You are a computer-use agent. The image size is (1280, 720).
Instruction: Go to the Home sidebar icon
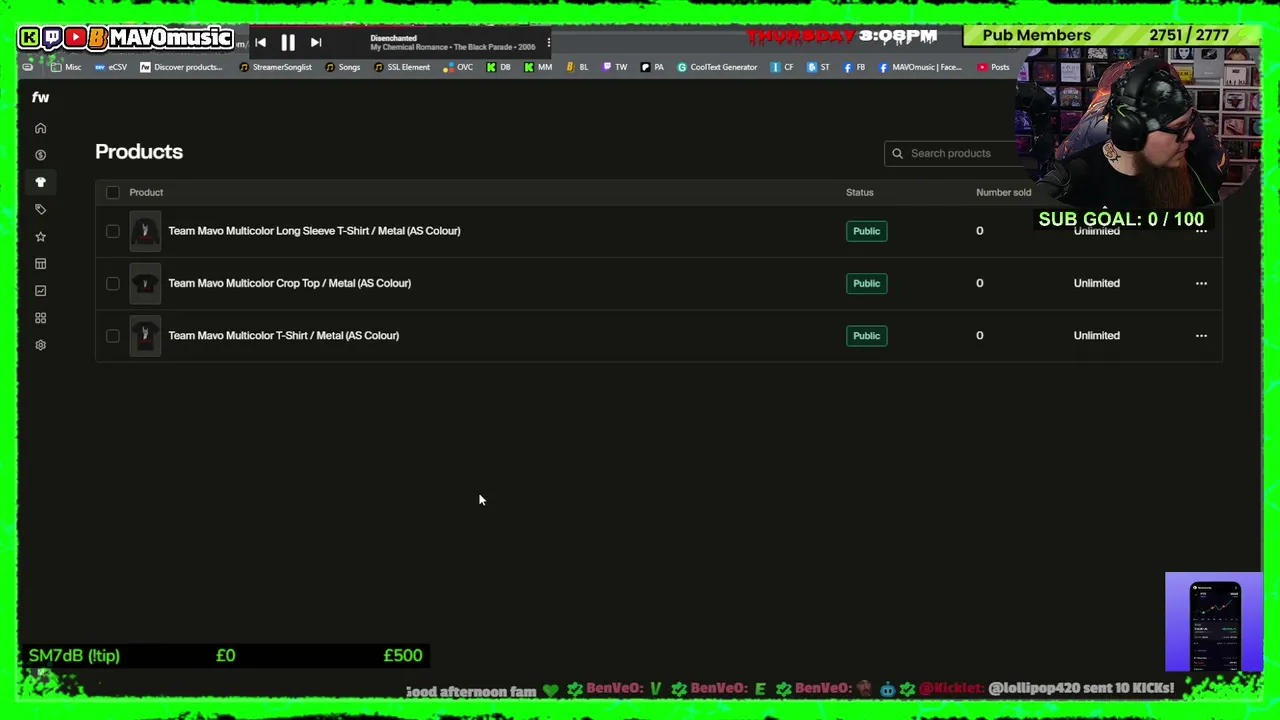click(x=40, y=128)
